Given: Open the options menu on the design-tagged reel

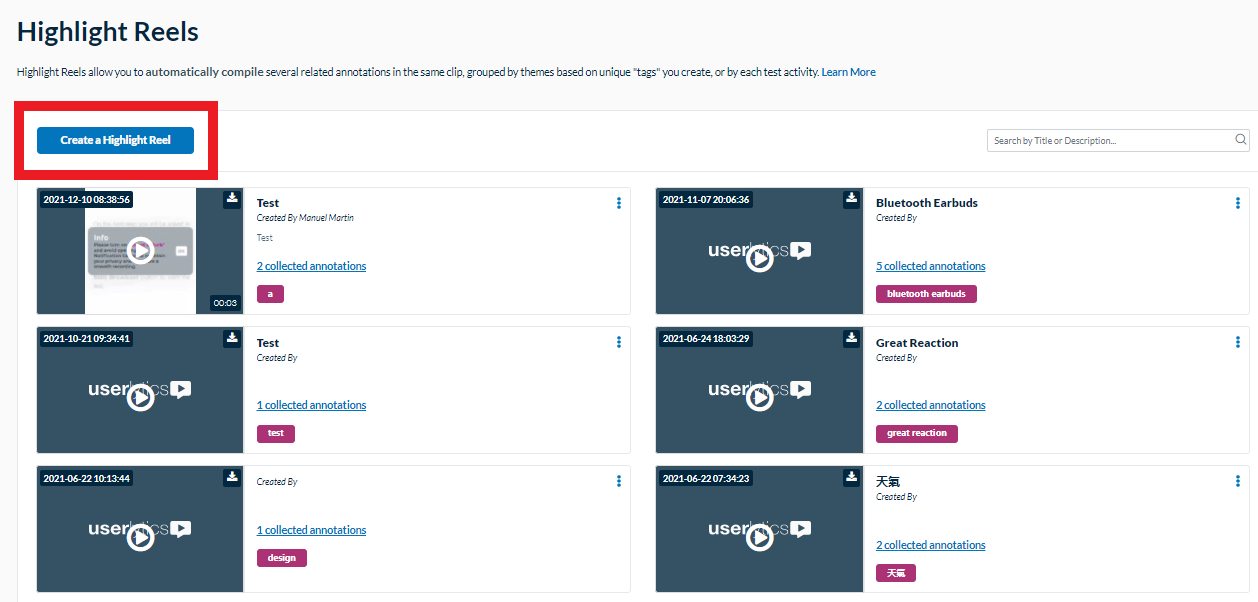Looking at the screenshot, I should click(x=618, y=481).
